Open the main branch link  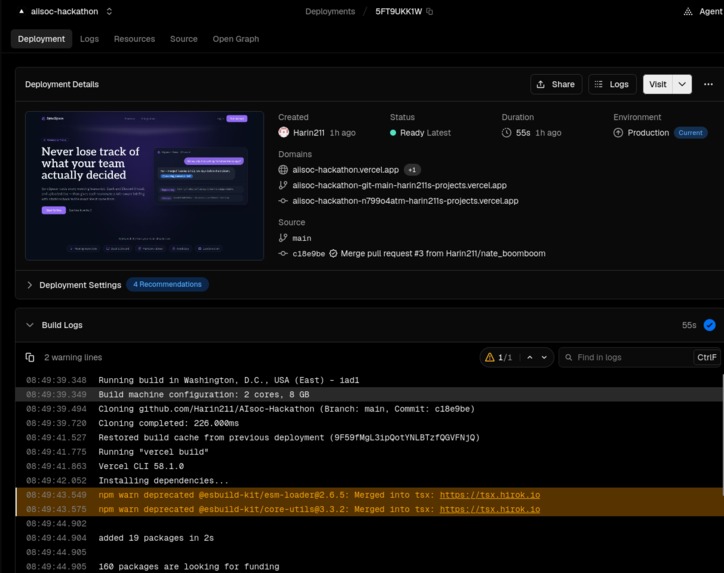(x=302, y=238)
